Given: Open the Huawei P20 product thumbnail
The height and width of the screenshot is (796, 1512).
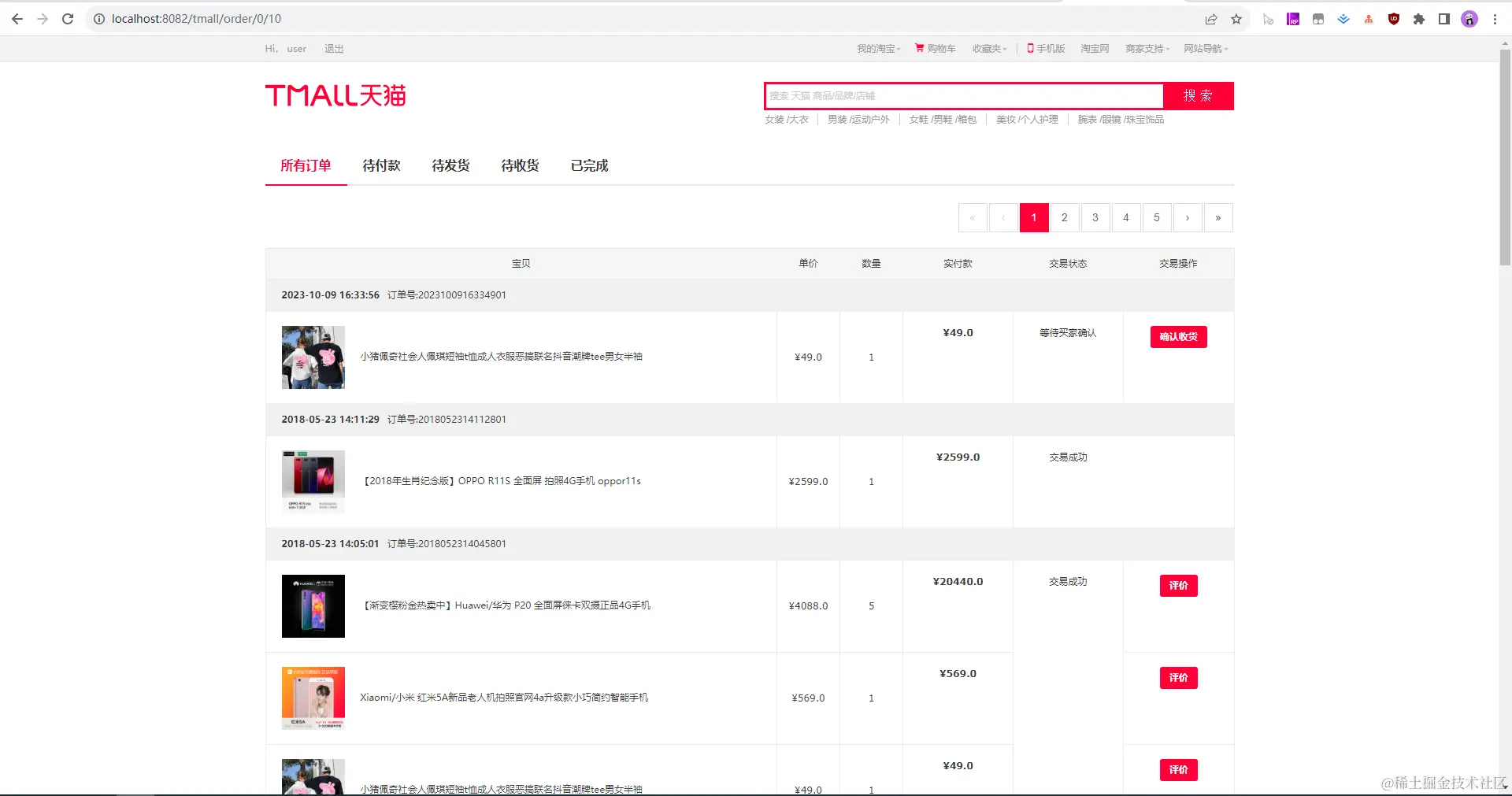Looking at the screenshot, I should pos(313,606).
